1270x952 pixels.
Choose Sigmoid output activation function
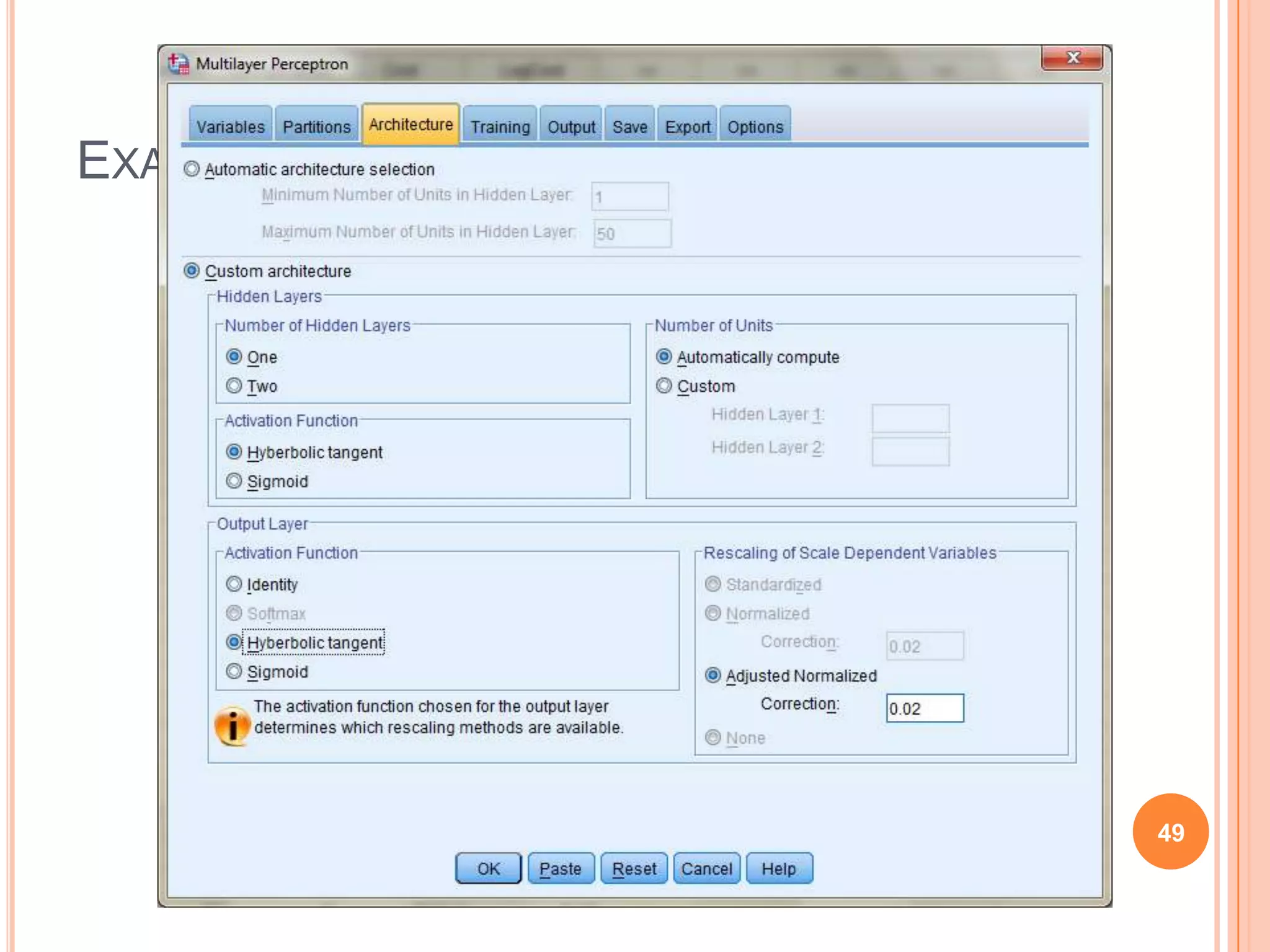click(x=234, y=671)
